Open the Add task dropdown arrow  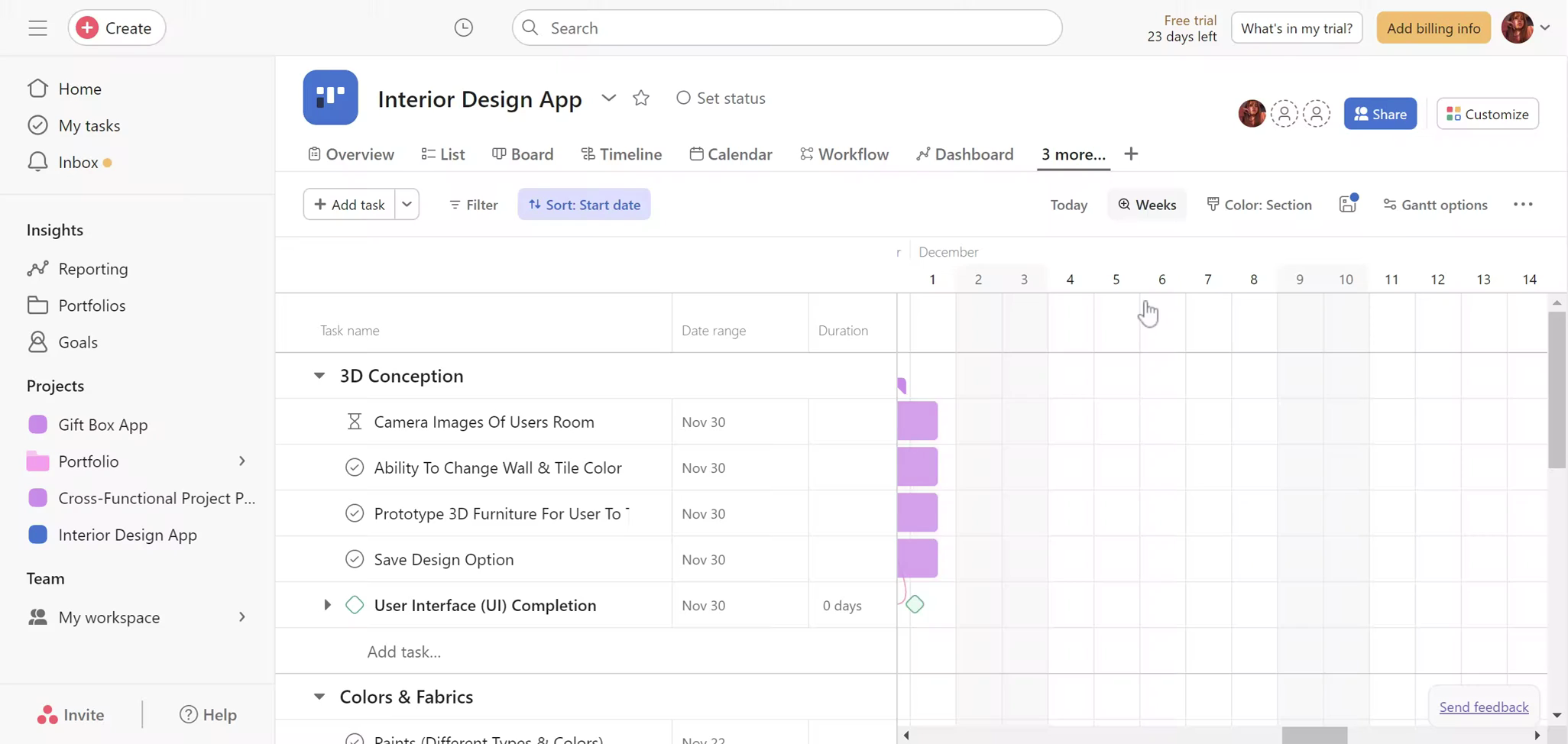[407, 204]
